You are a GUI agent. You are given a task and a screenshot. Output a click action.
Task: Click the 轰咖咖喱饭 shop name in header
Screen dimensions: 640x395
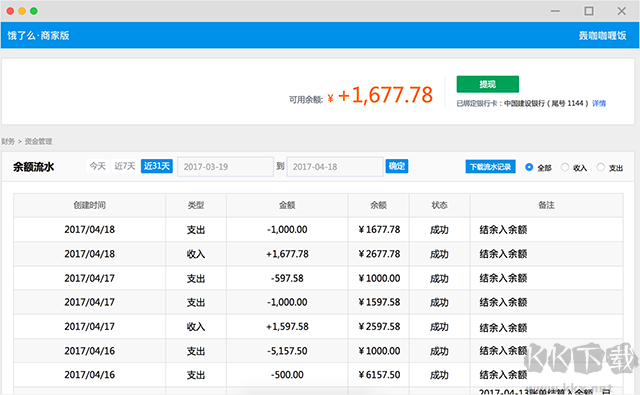[x=602, y=36]
